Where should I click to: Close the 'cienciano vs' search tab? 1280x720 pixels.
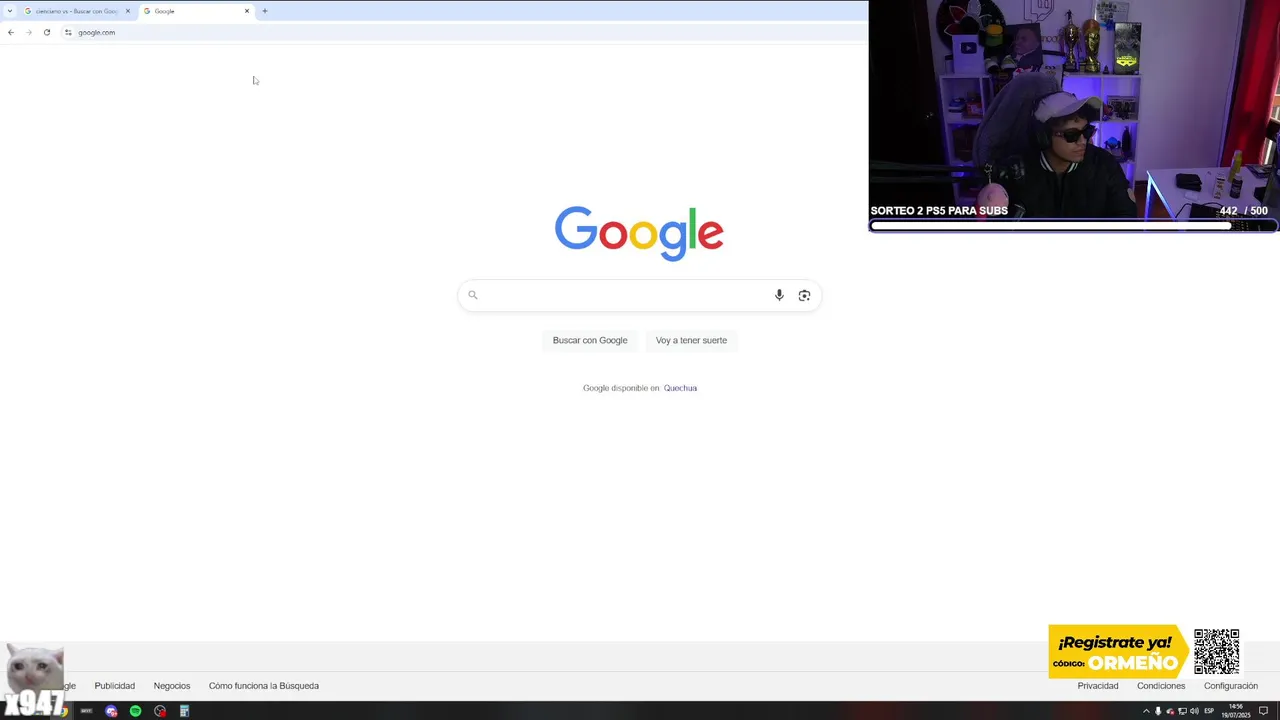(127, 11)
